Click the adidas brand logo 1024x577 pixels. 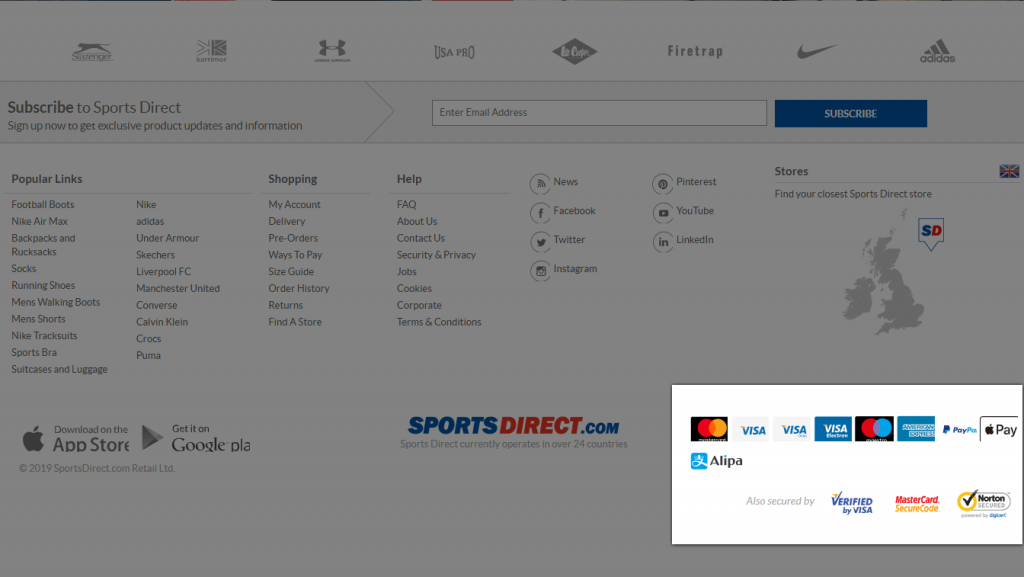[938, 49]
